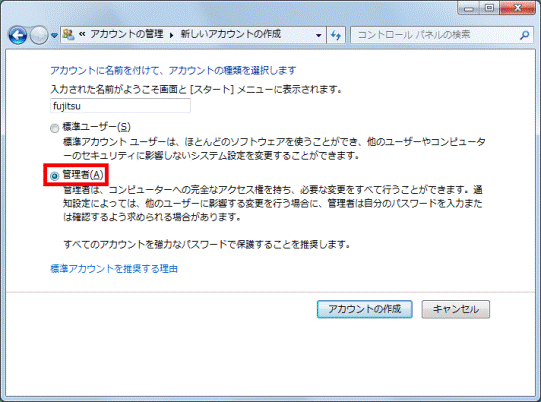
Task: Click the account name field containing fujitsu
Action: [x=120, y=106]
